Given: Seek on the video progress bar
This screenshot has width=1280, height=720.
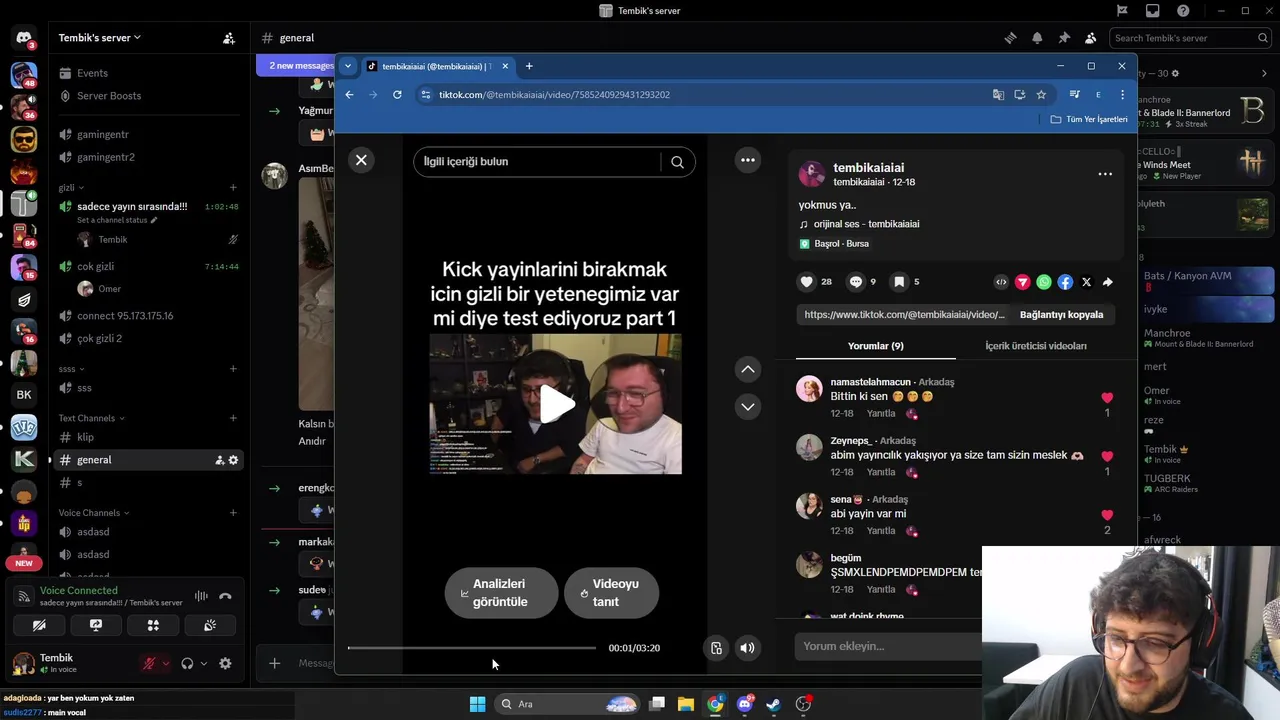Looking at the screenshot, I should coord(471,648).
